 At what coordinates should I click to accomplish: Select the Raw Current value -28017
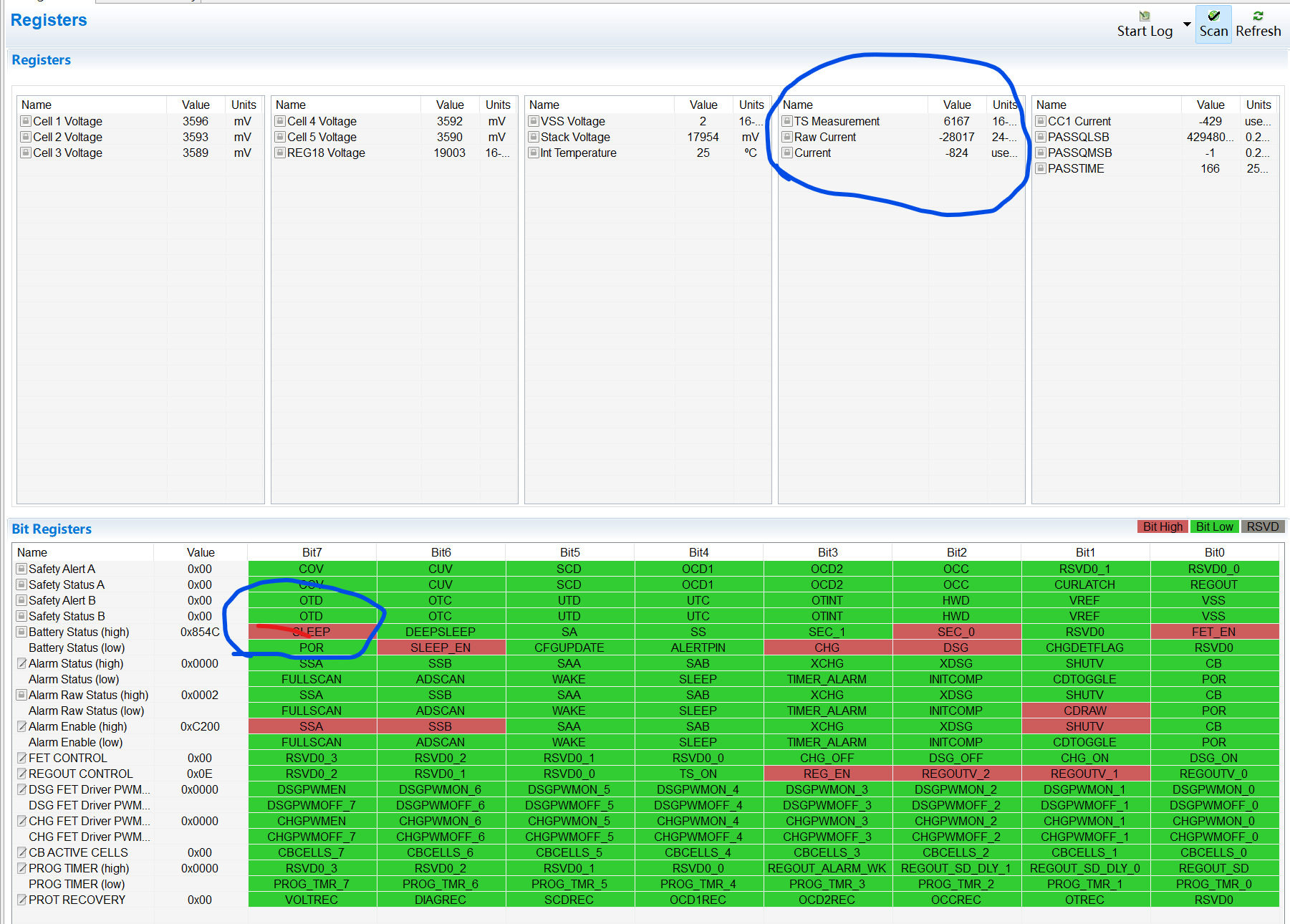point(956,137)
